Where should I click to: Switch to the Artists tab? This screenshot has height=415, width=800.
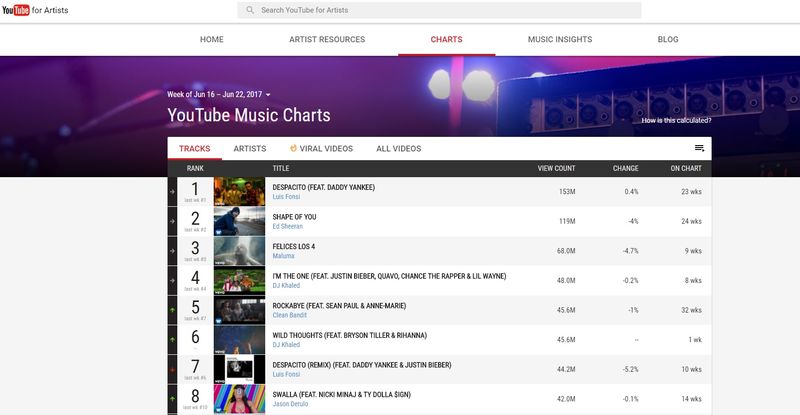(x=249, y=149)
